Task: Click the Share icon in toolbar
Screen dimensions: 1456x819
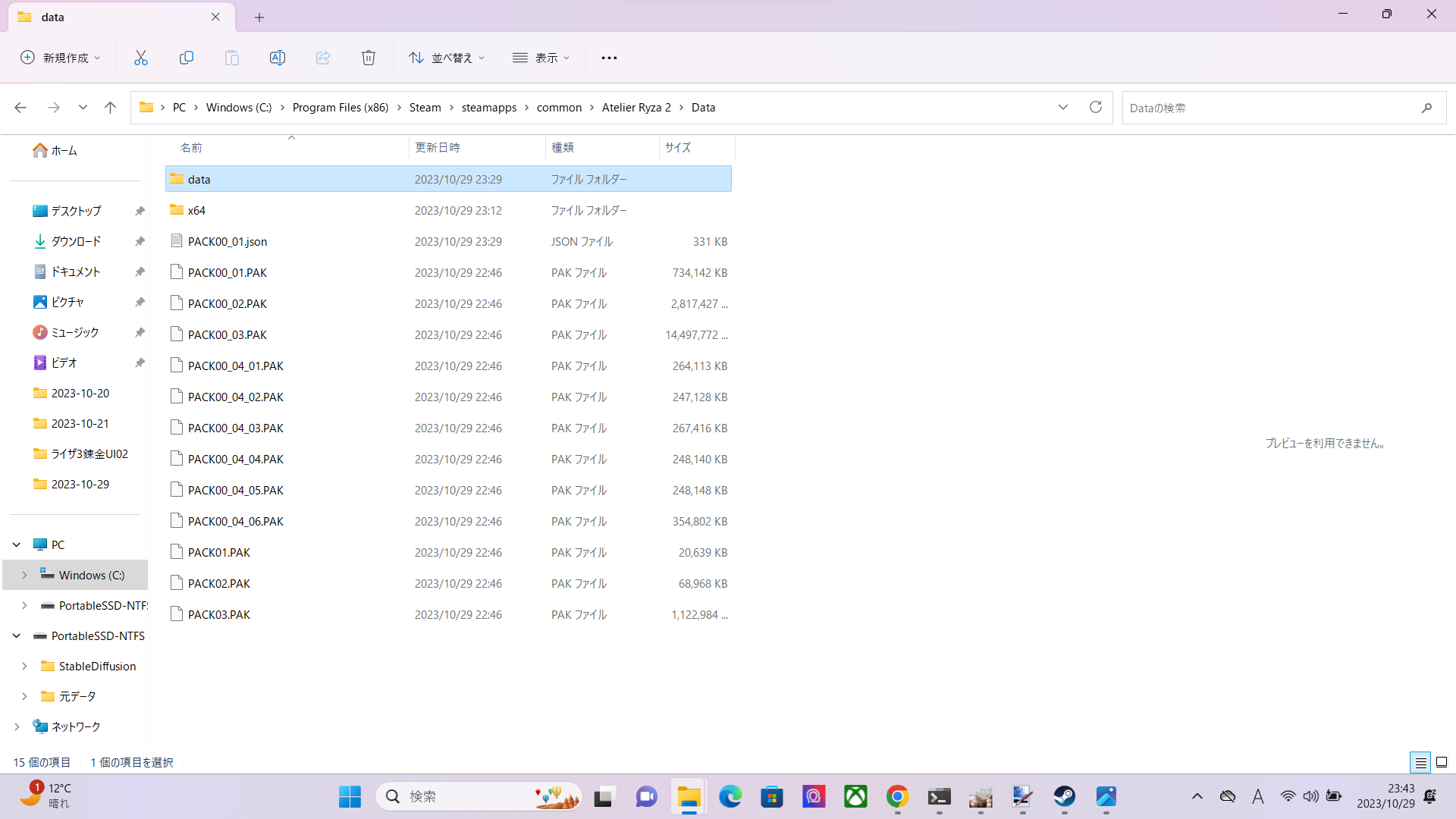Action: pyautogui.click(x=323, y=58)
